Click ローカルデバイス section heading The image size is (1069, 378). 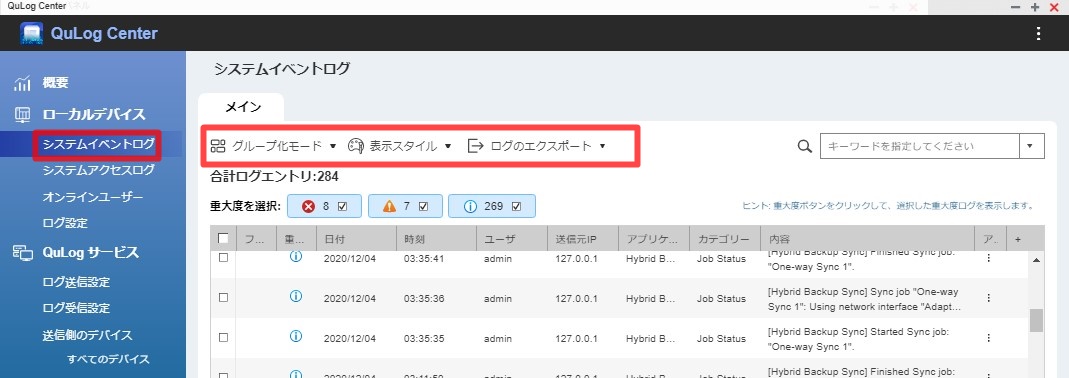(93, 115)
